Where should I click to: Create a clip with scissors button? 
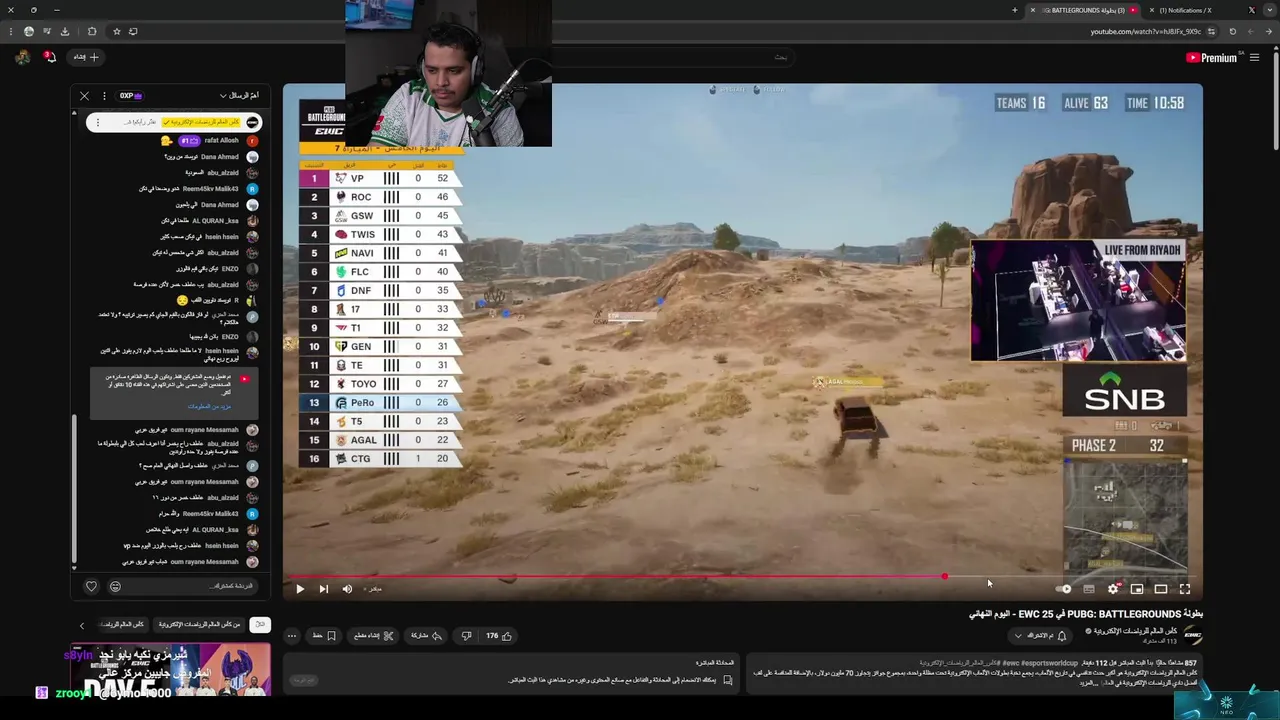point(374,636)
